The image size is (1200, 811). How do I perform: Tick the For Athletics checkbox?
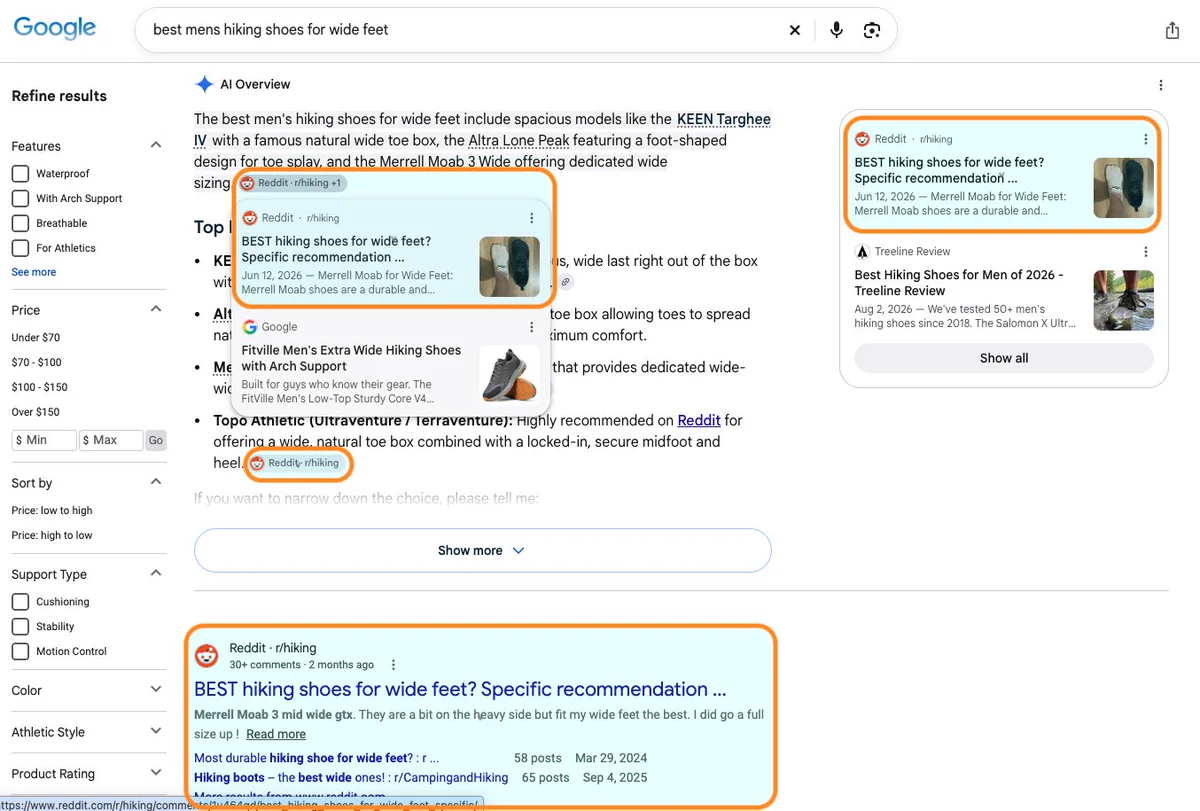tap(20, 248)
